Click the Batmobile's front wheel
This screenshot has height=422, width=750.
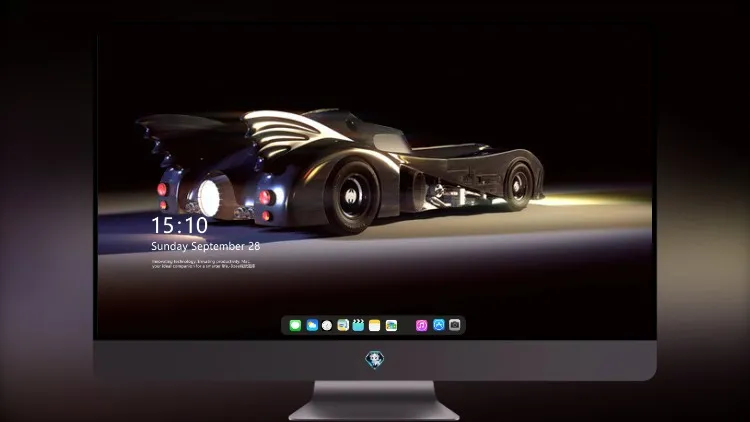pyautogui.click(x=518, y=186)
